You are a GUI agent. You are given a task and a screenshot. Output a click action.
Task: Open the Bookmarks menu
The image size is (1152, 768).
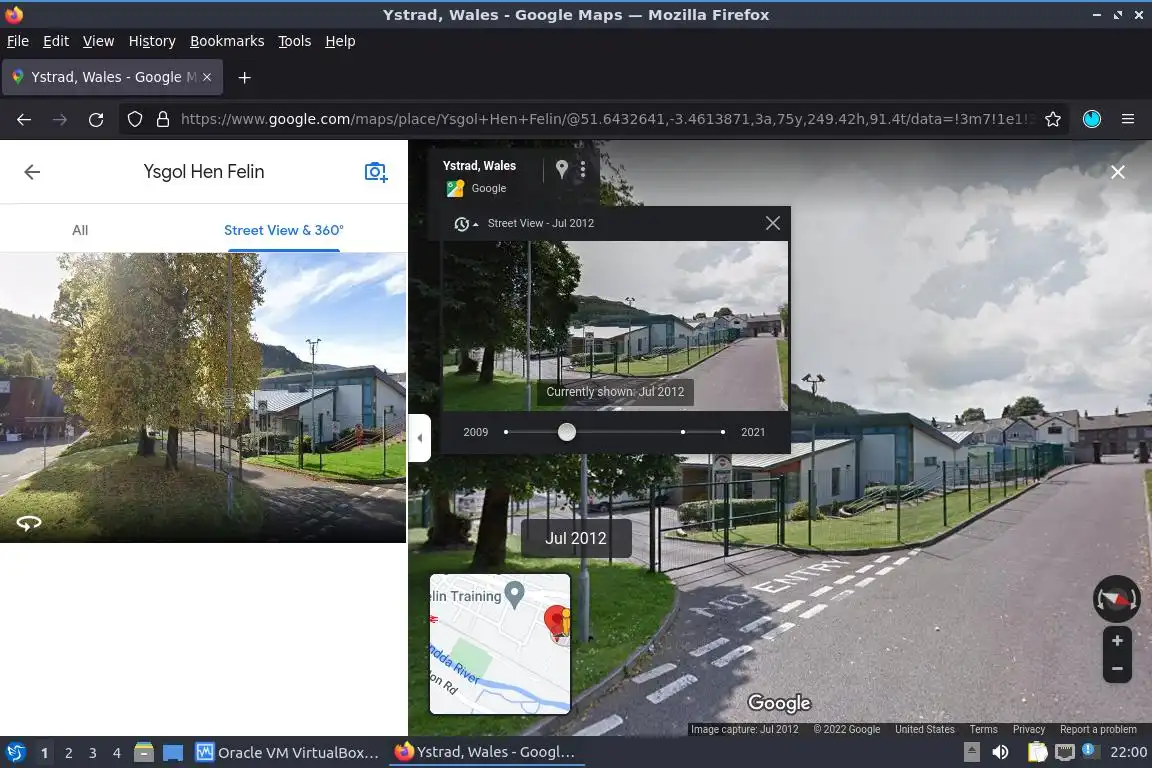[227, 41]
